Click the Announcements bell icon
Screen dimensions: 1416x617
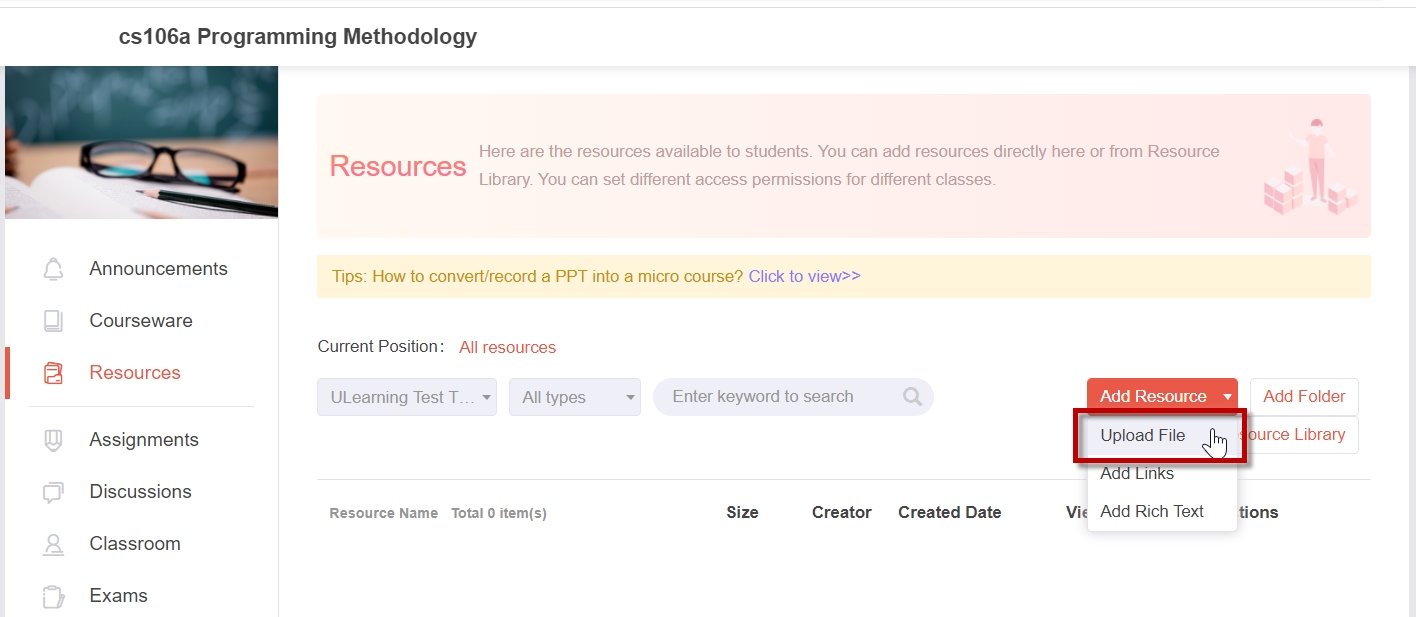click(53, 269)
